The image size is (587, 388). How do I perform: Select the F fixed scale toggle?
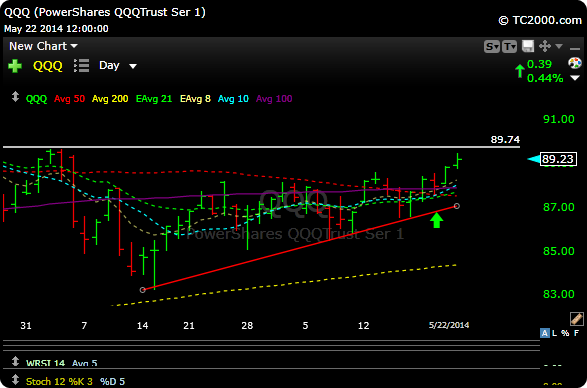(x=577, y=333)
